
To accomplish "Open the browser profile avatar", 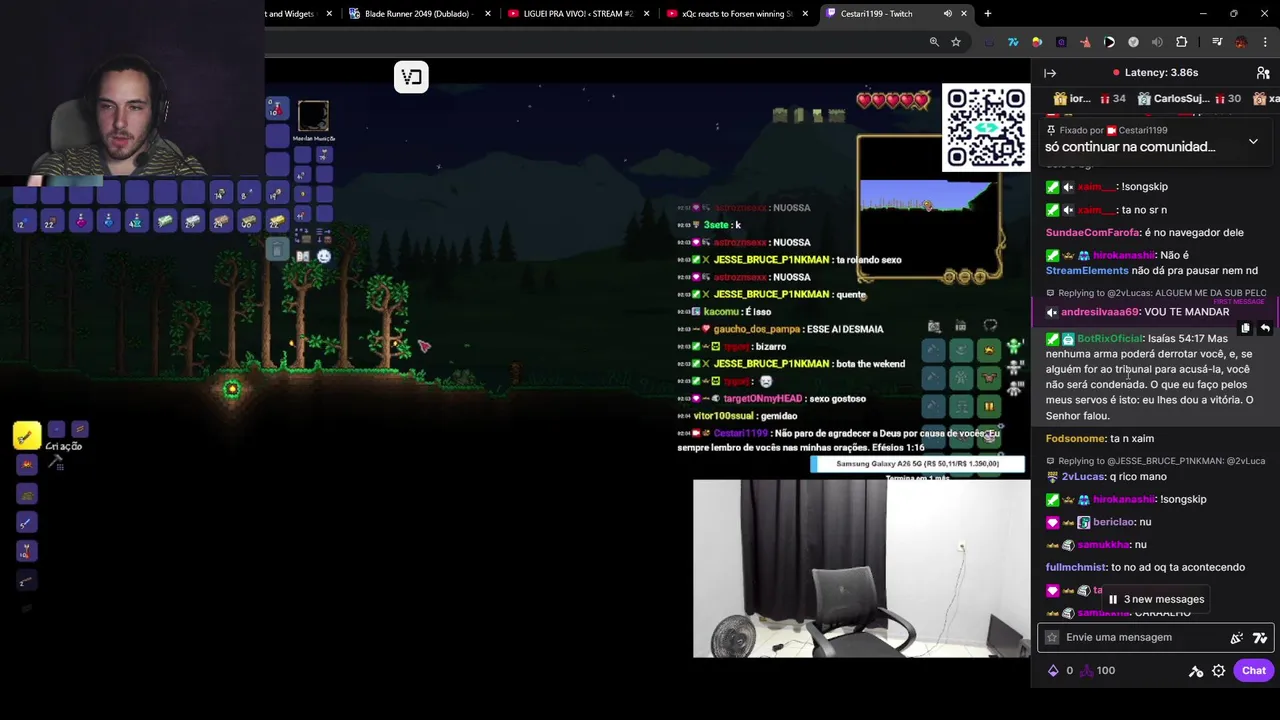I will point(1241,42).
